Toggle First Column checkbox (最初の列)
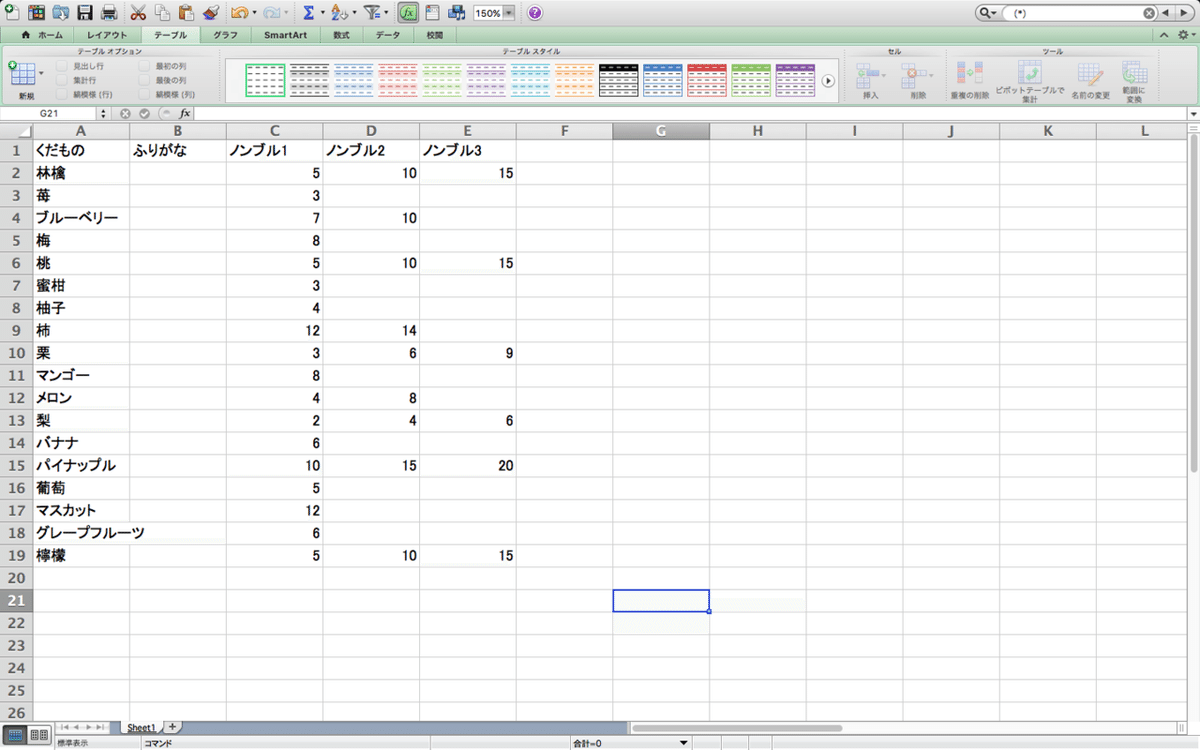 coord(144,66)
